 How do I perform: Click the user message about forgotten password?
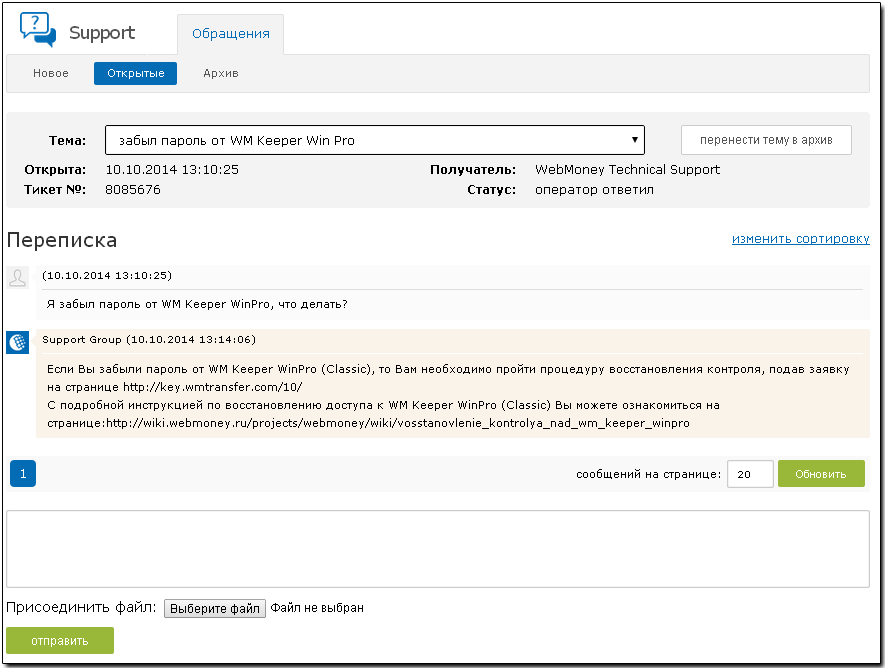click(197, 304)
